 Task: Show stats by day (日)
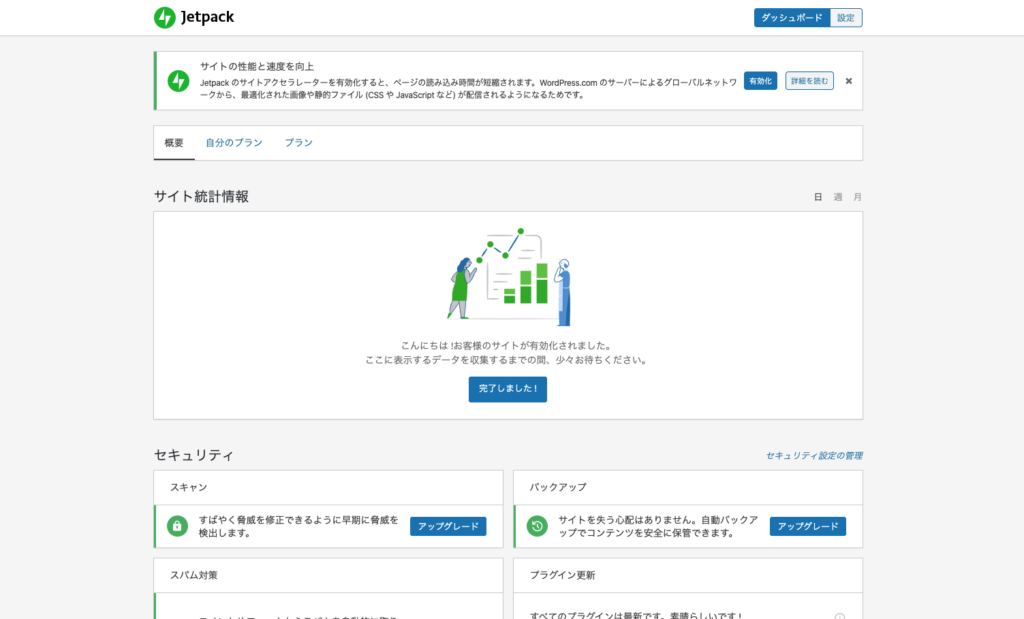coord(818,197)
